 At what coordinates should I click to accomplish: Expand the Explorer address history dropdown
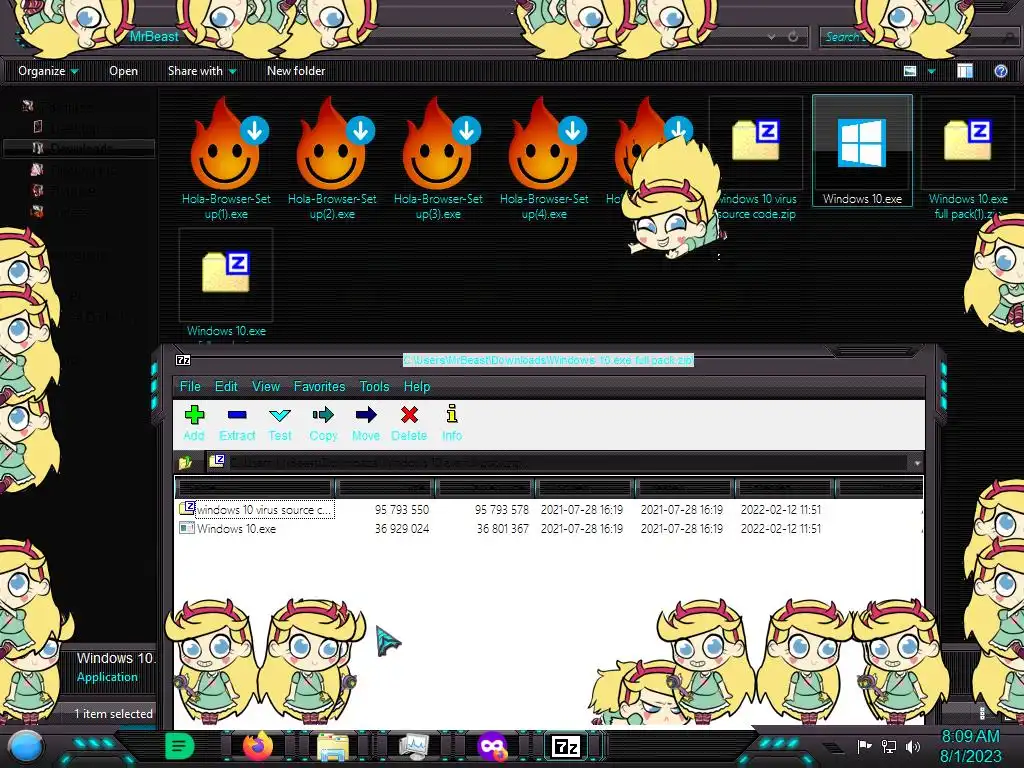click(772, 37)
